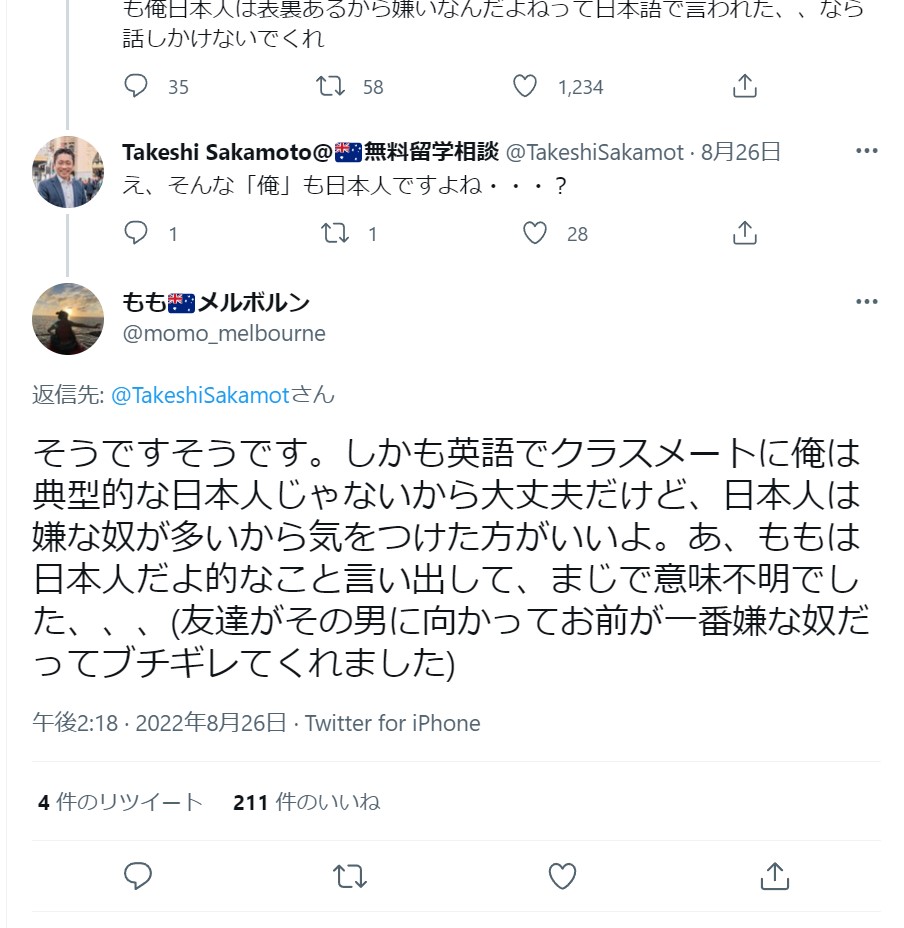904x928 pixels.
Task: Retweet the top tweet with 58 retweets
Action: point(330,87)
